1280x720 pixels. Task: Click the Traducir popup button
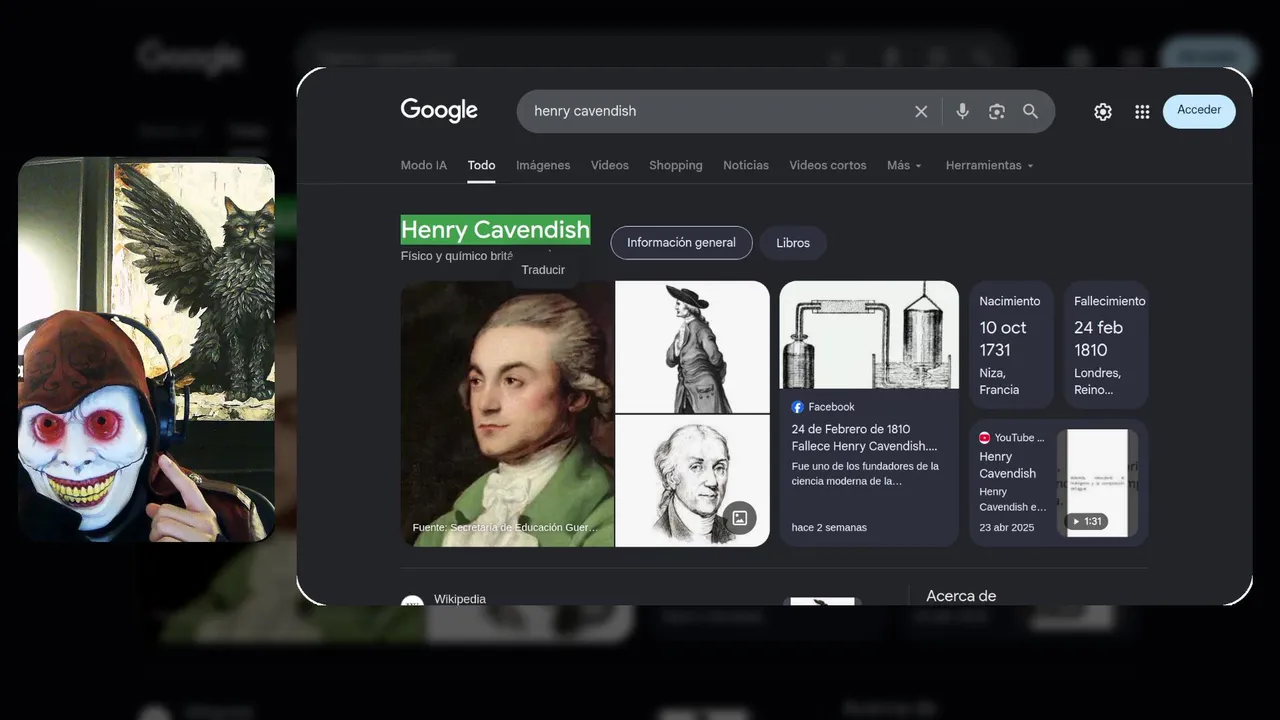[x=543, y=270]
